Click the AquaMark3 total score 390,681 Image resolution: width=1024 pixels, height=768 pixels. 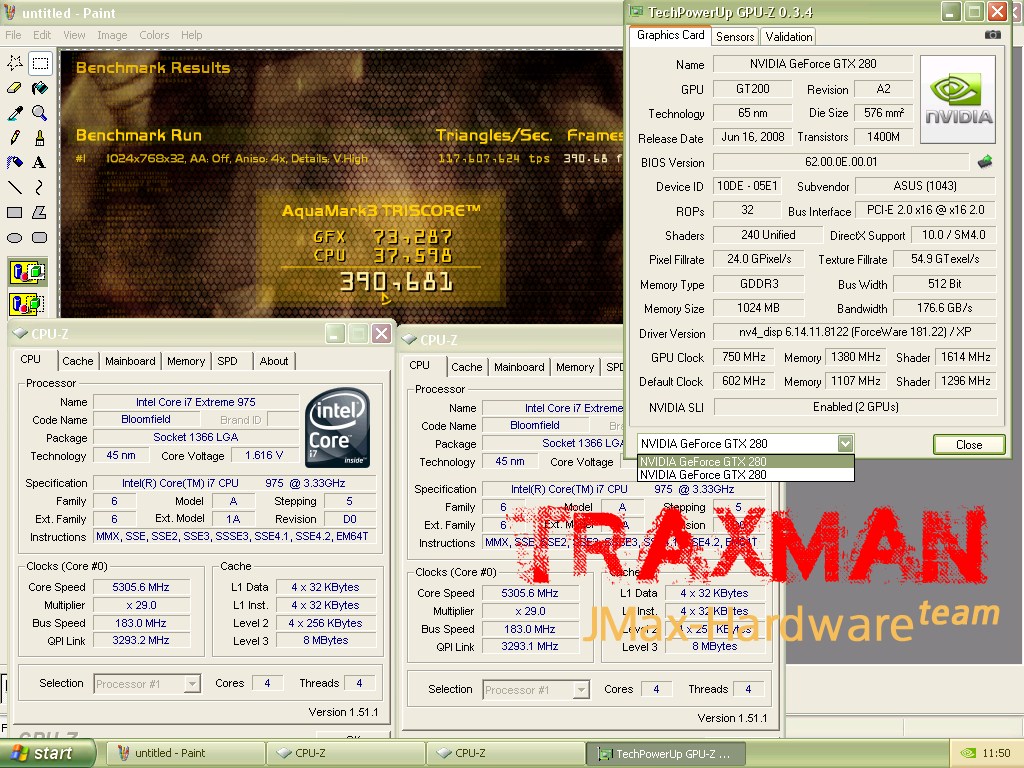[x=396, y=282]
